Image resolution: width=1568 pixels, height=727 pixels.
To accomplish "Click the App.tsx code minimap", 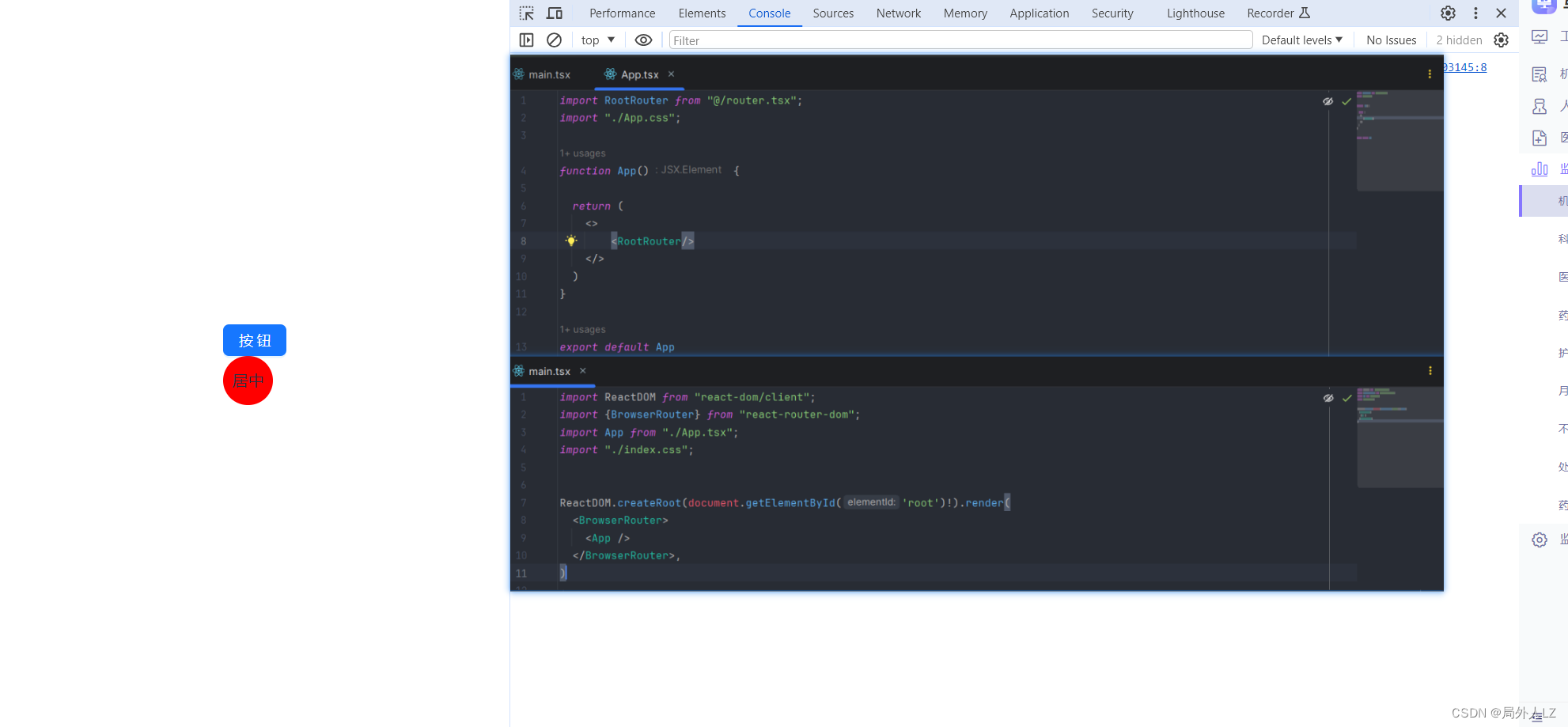I will (1399, 140).
